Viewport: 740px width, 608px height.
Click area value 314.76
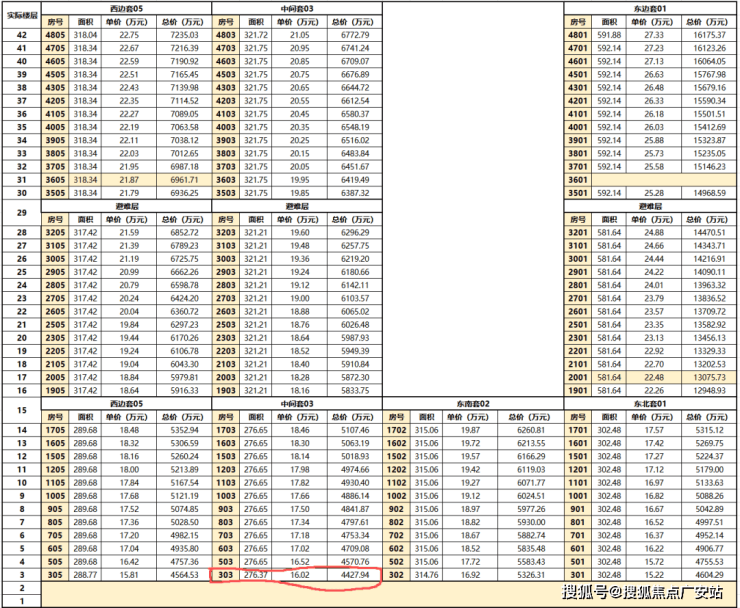(427, 575)
